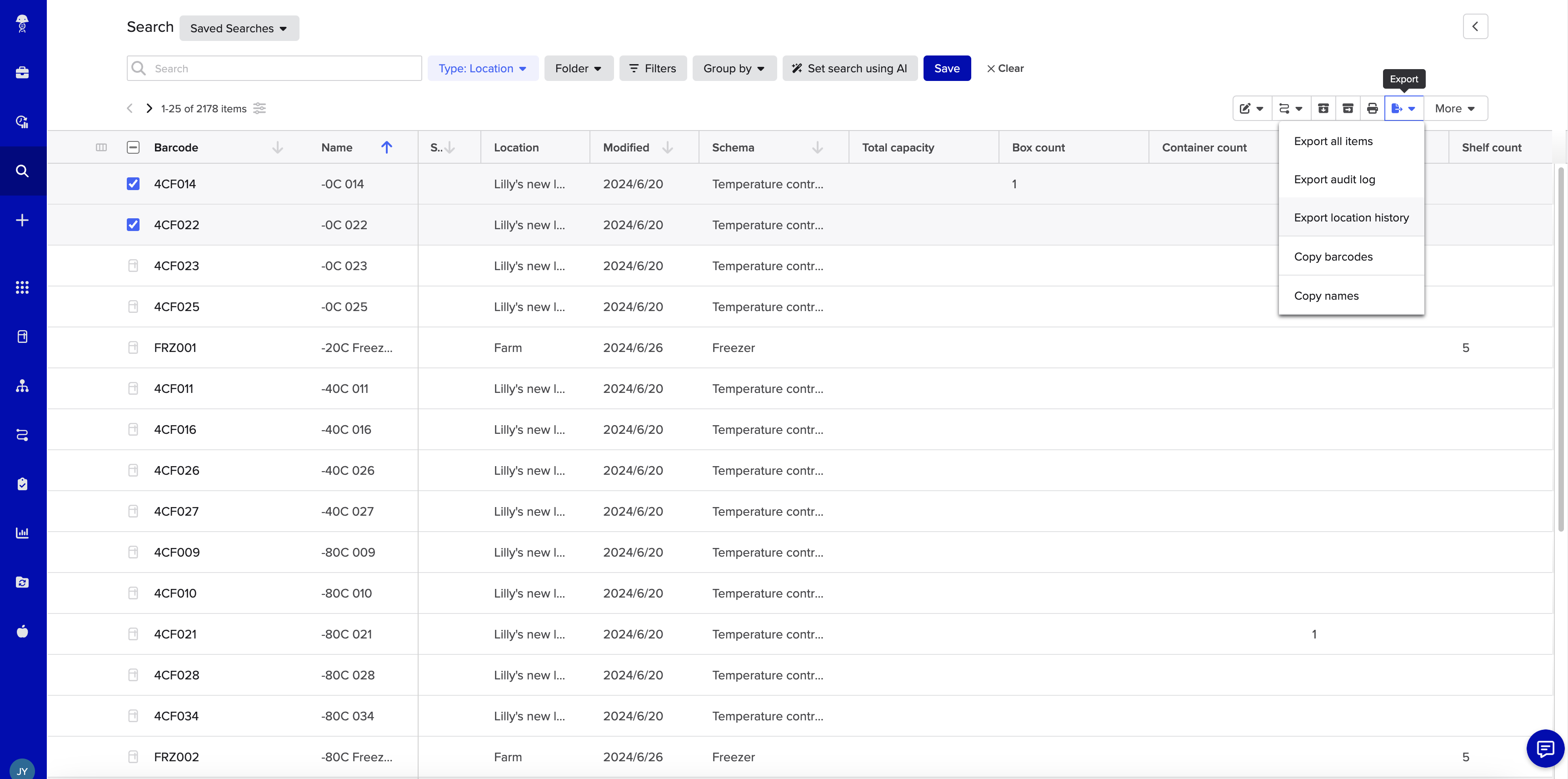Click into the Search text field
Image resolution: width=1568 pixels, height=779 pixels.
[x=274, y=68]
